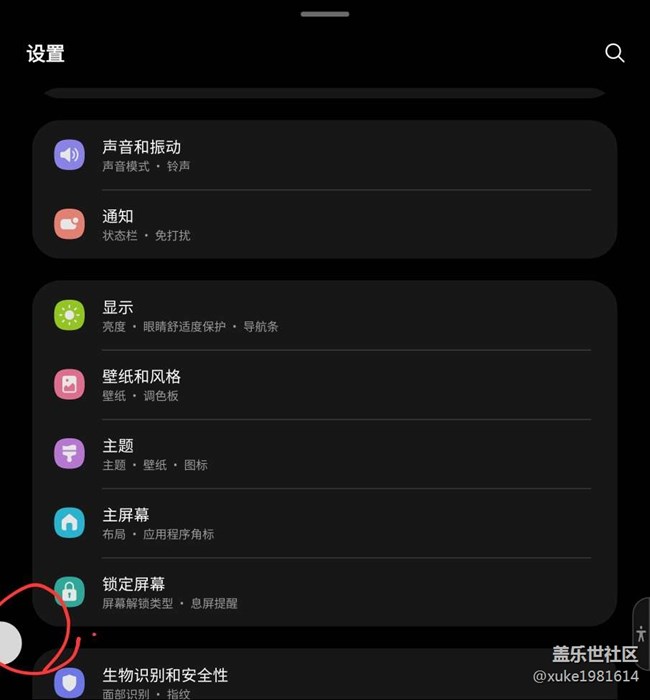The height and width of the screenshot is (700, 650).
Task: Open 通知 settings entry
Action: (x=325, y=225)
